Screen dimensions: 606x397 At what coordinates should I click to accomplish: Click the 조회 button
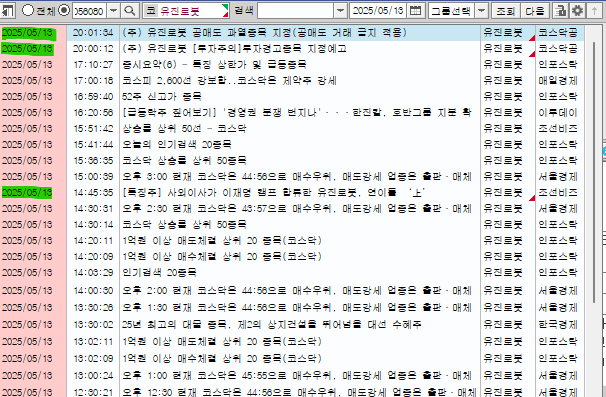(506, 11)
